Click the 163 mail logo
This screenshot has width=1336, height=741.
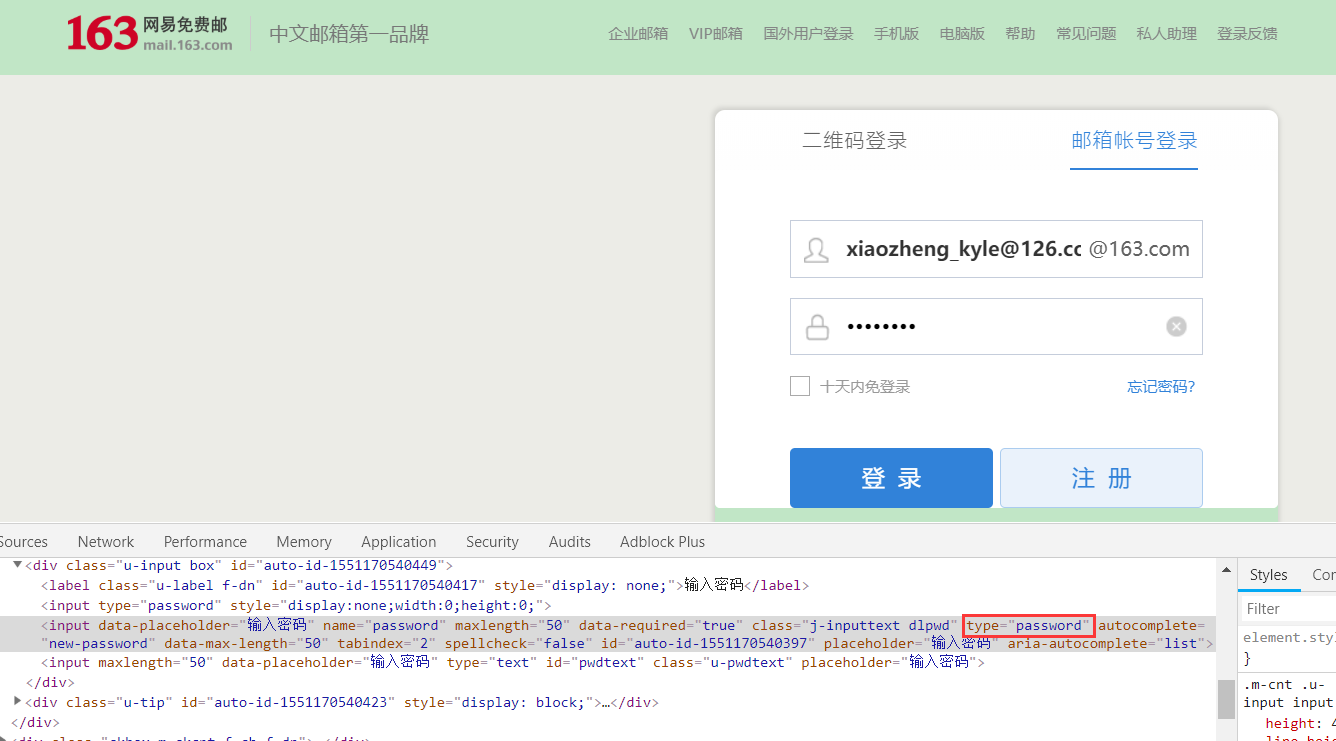(x=149, y=33)
